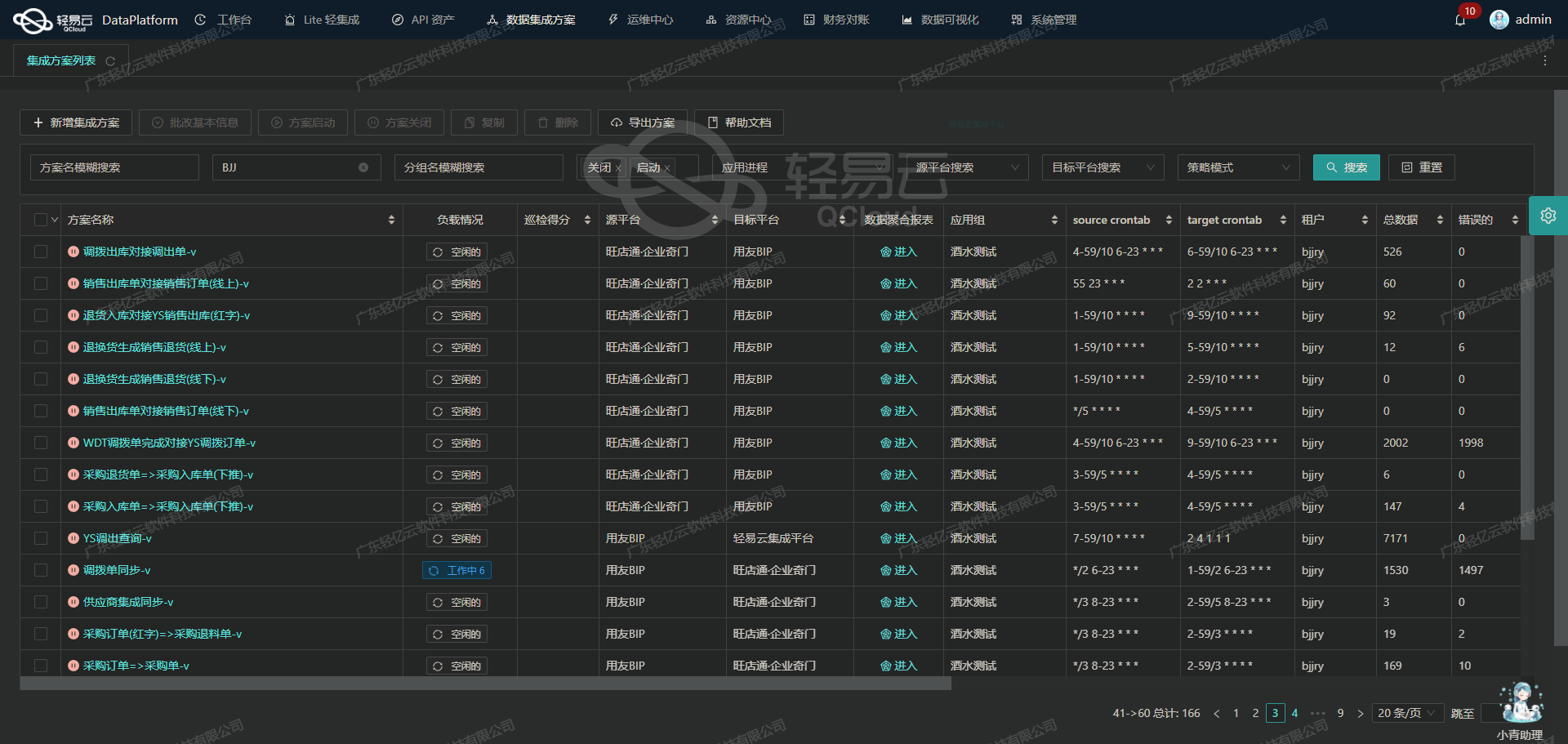Open the 小青助理 assistant avatar
Viewport: 1568px width, 744px height.
coord(1521,702)
